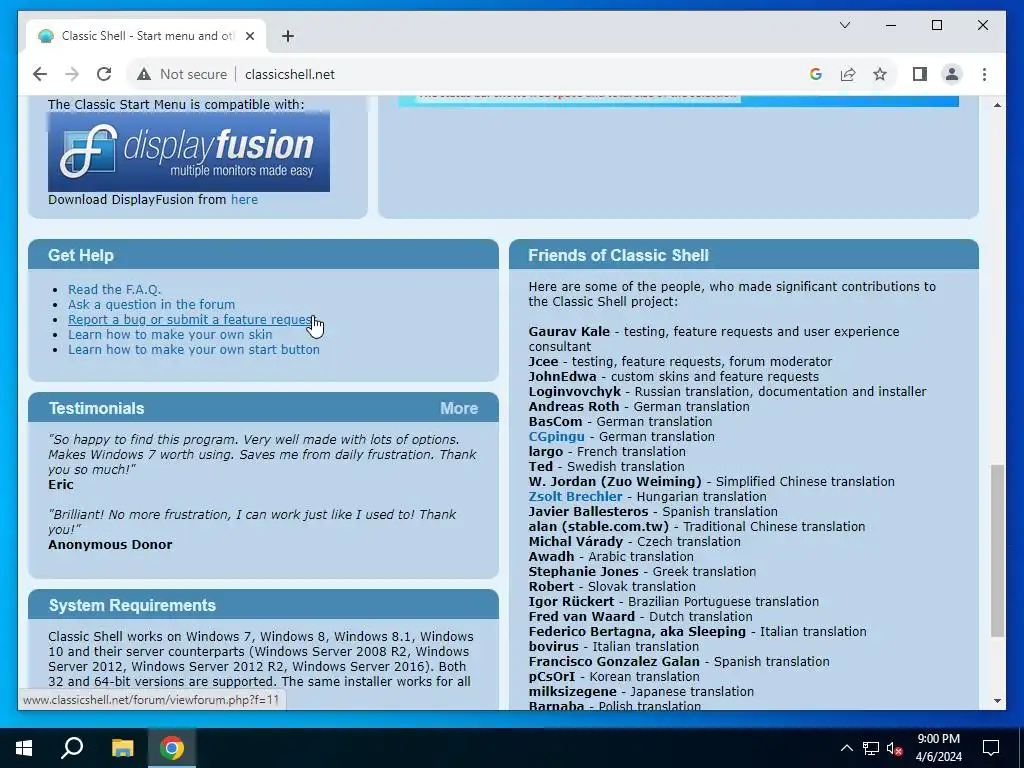
Task: Open the notification center icon
Action: click(991, 748)
